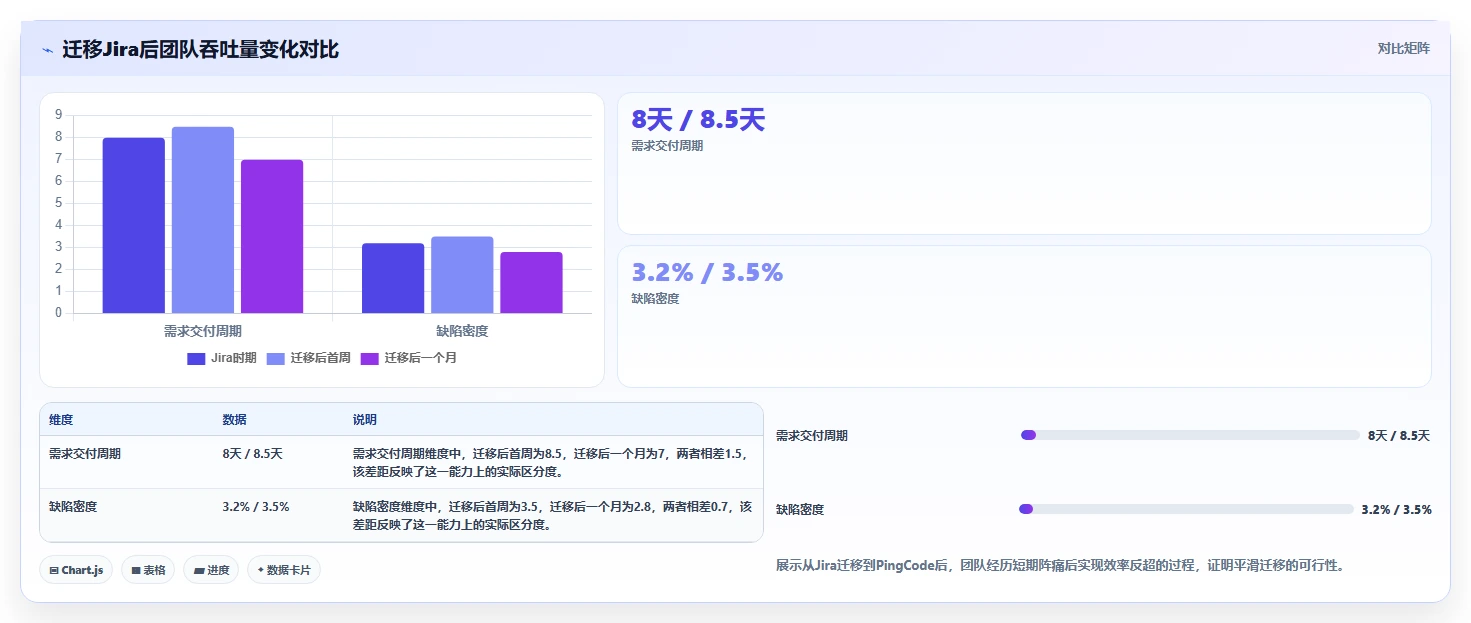This screenshot has width=1471, height=623.
Task: Click 缺陷密度 caption under the card value
Action: [655, 298]
